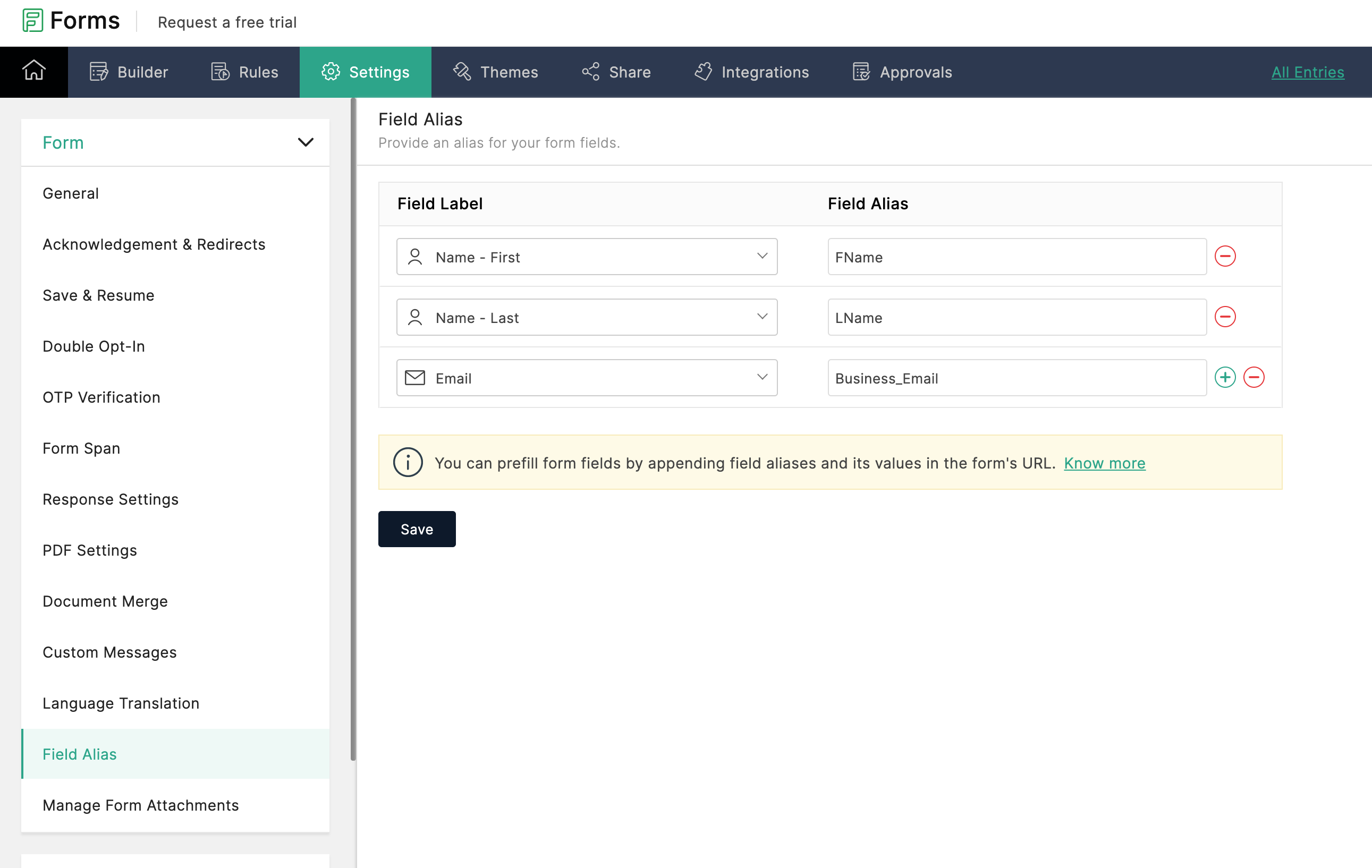1372x868 pixels.
Task: Click the Forms logo icon
Action: tap(32, 21)
